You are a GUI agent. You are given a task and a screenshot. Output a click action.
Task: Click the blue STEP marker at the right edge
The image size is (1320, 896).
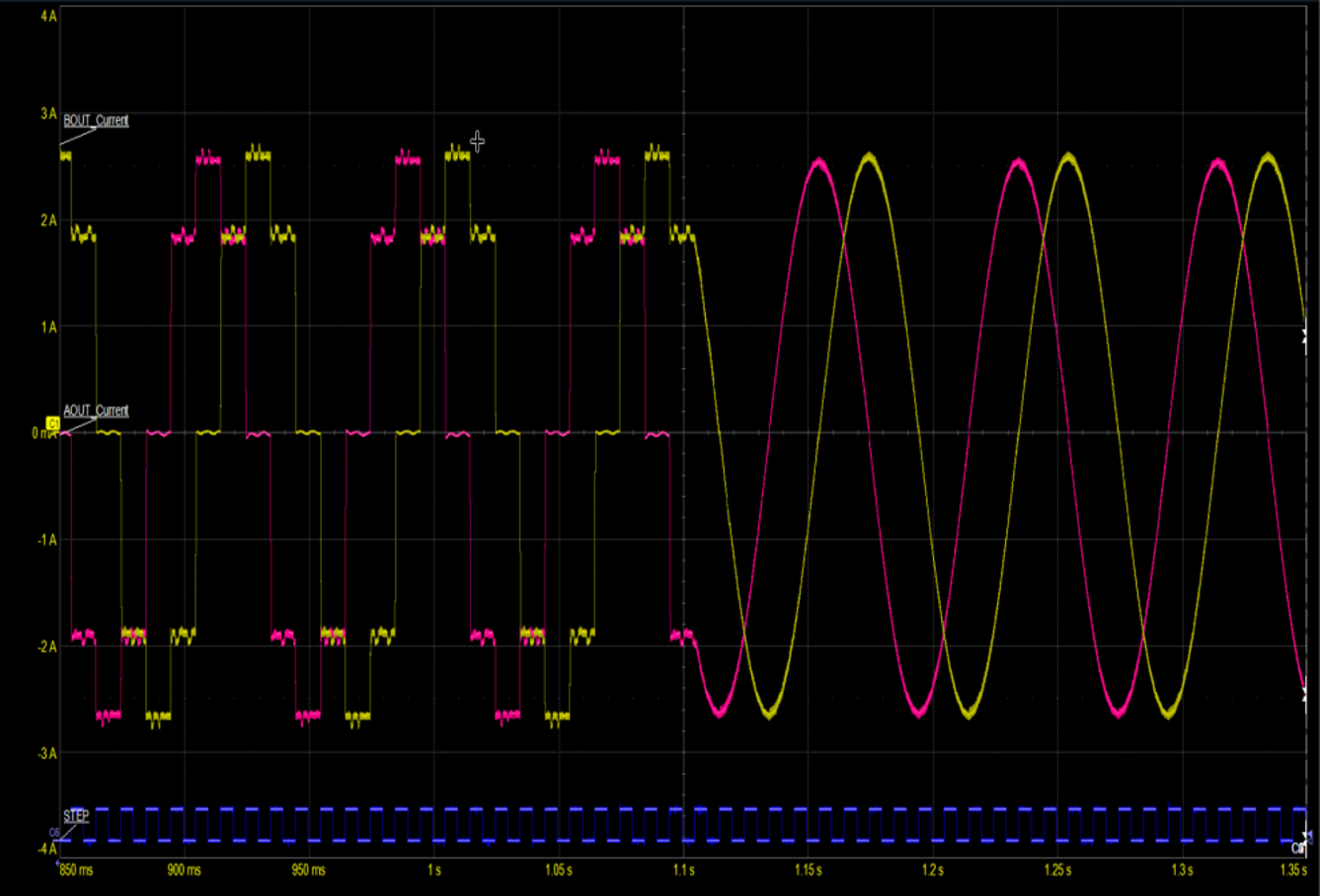point(1309,835)
